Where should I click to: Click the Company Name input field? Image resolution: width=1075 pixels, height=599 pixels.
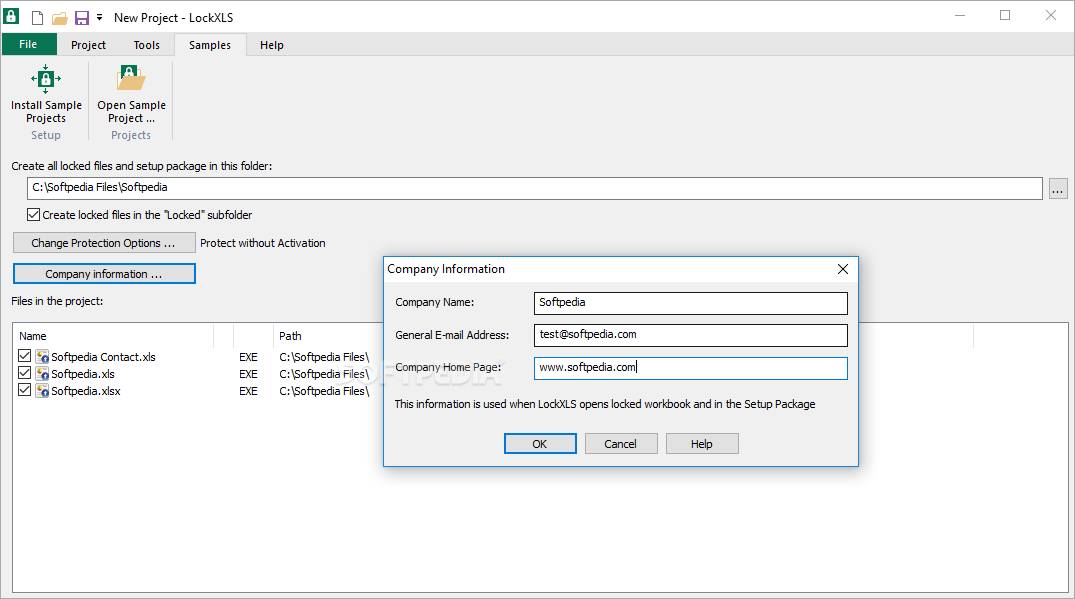tap(690, 303)
